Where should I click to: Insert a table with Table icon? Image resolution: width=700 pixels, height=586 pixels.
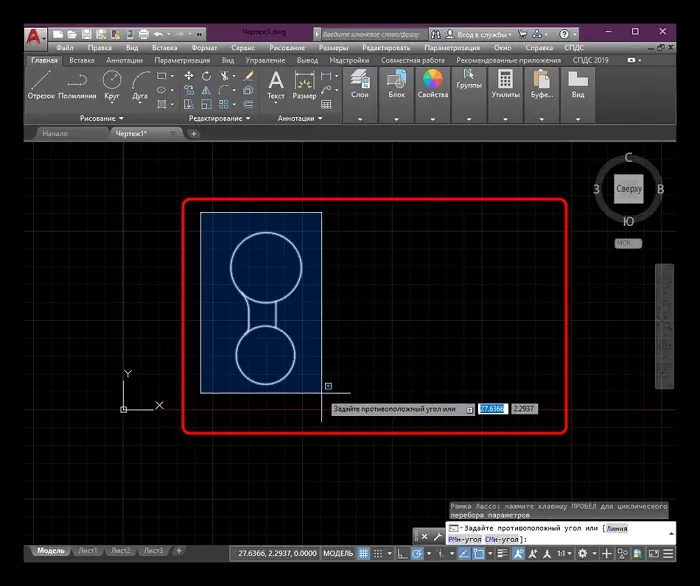326,104
